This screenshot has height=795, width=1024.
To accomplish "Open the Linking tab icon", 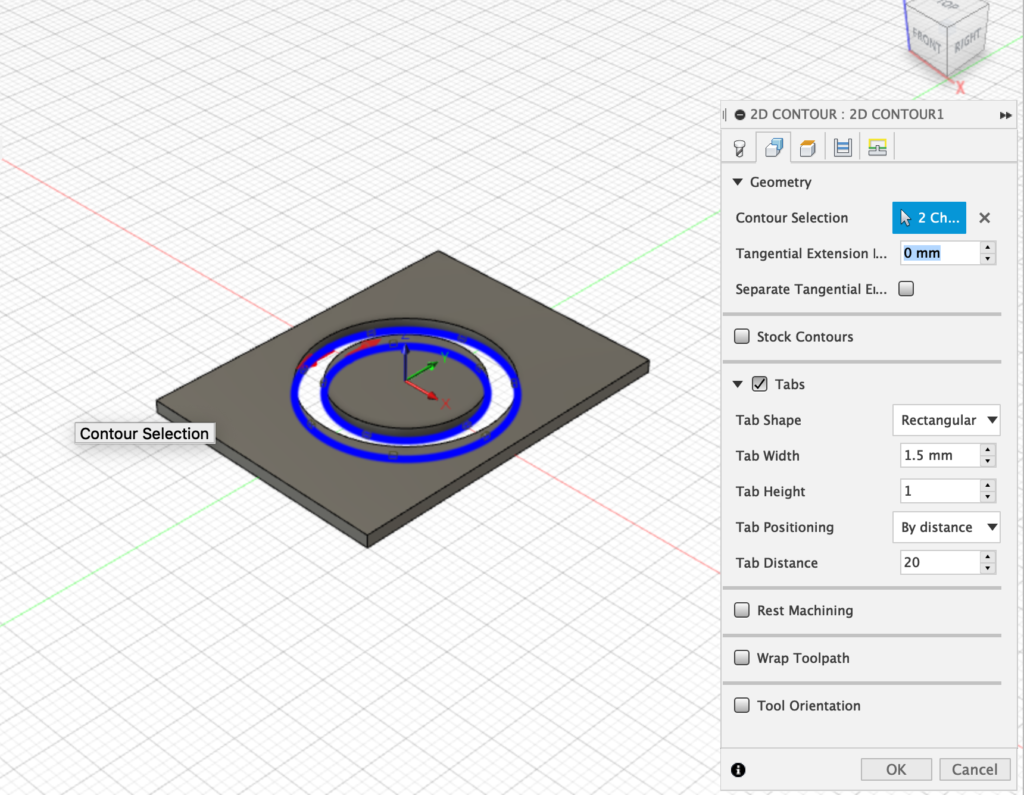I will coord(877,148).
